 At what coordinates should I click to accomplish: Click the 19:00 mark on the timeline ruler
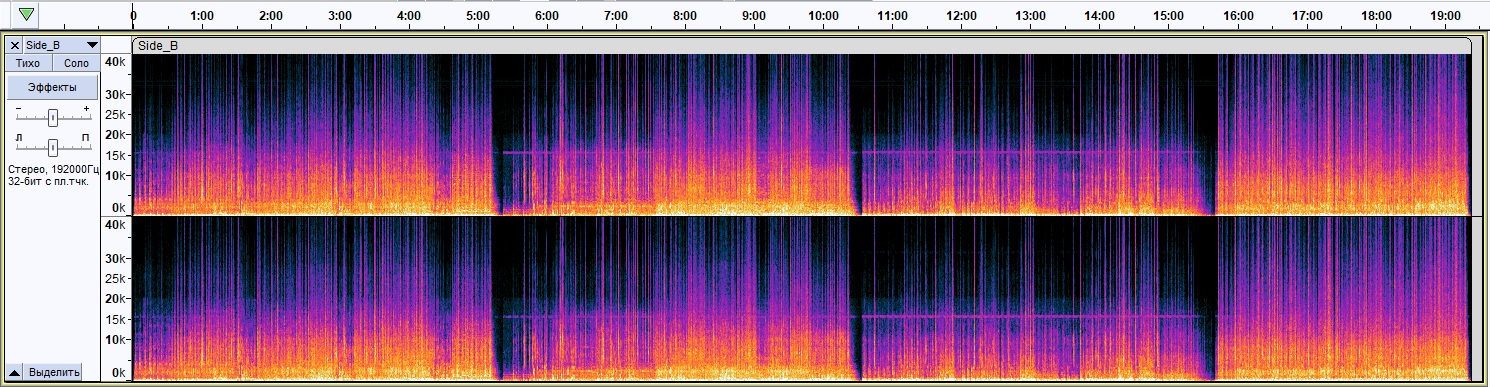pyautogui.click(x=1445, y=16)
